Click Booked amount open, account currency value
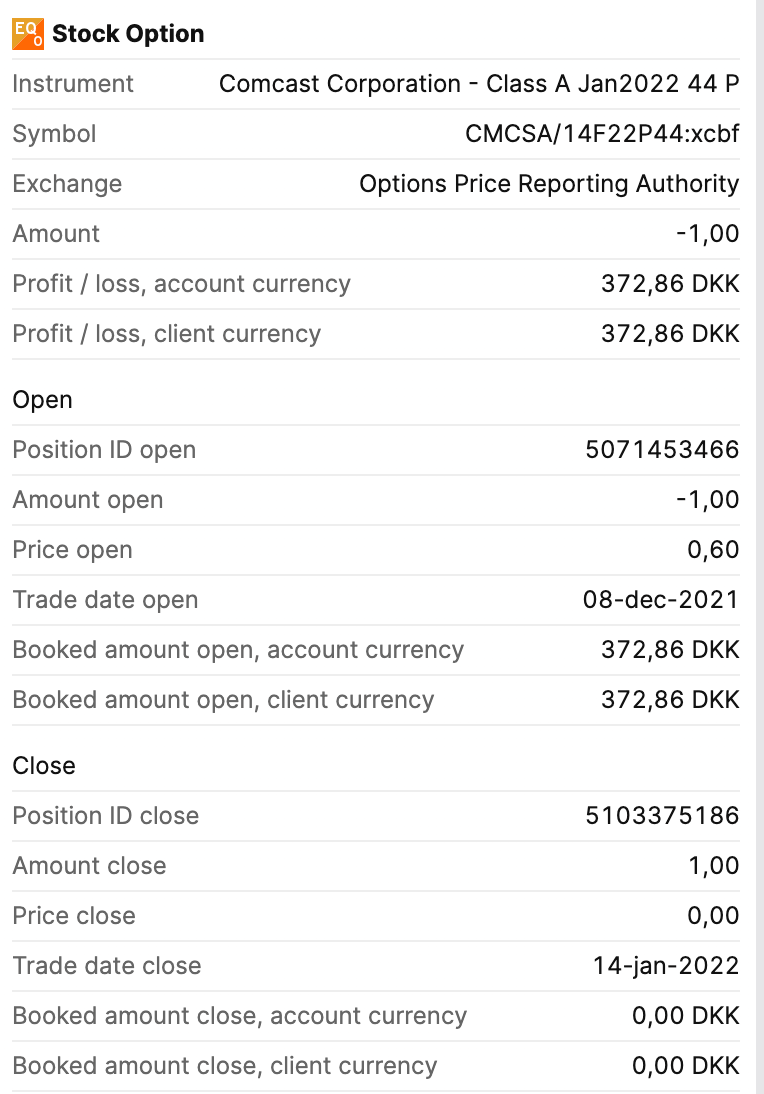The height and width of the screenshot is (1094, 764). pyautogui.click(x=670, y=650)
